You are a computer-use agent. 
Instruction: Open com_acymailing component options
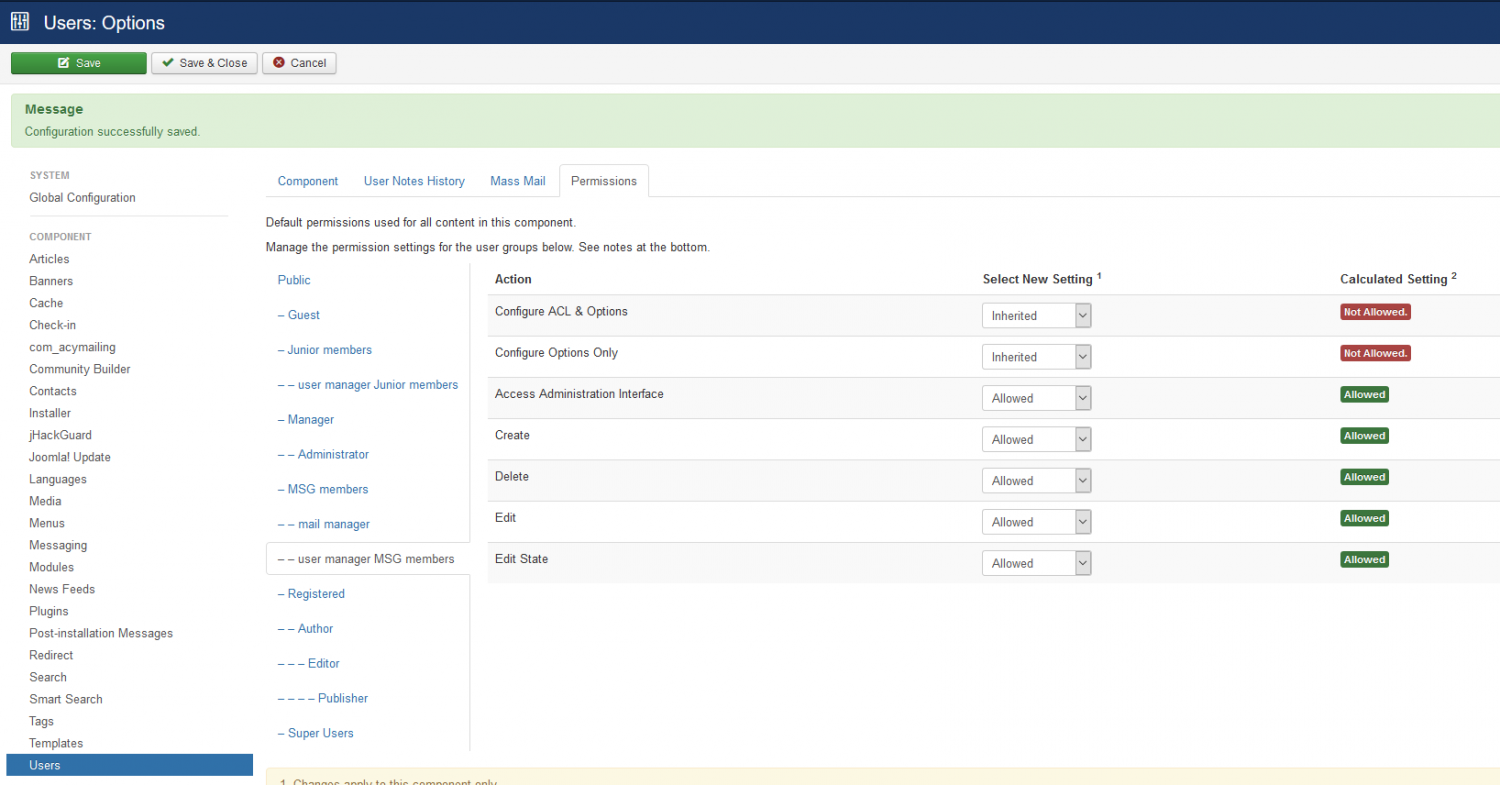tap(72, 347)
